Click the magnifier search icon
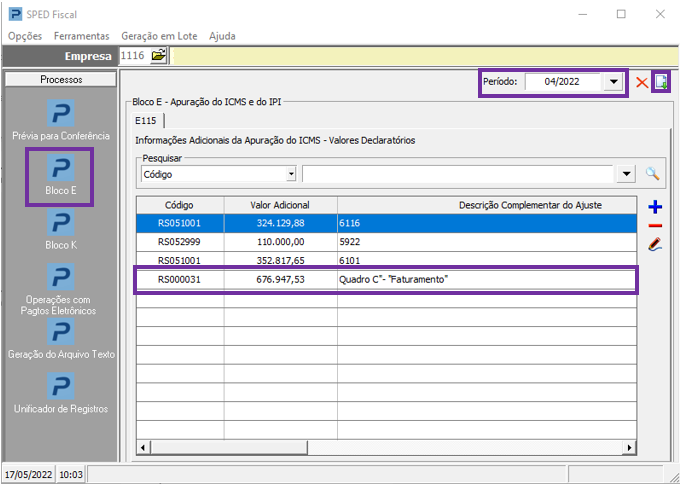680x484 pixels. point(653,174)
